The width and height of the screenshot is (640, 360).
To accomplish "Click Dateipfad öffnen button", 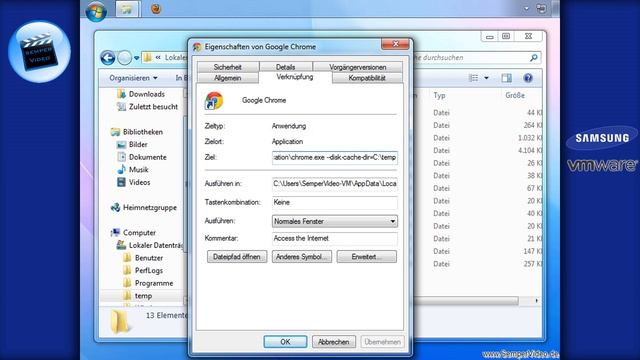I will click(x=237, y=257).
